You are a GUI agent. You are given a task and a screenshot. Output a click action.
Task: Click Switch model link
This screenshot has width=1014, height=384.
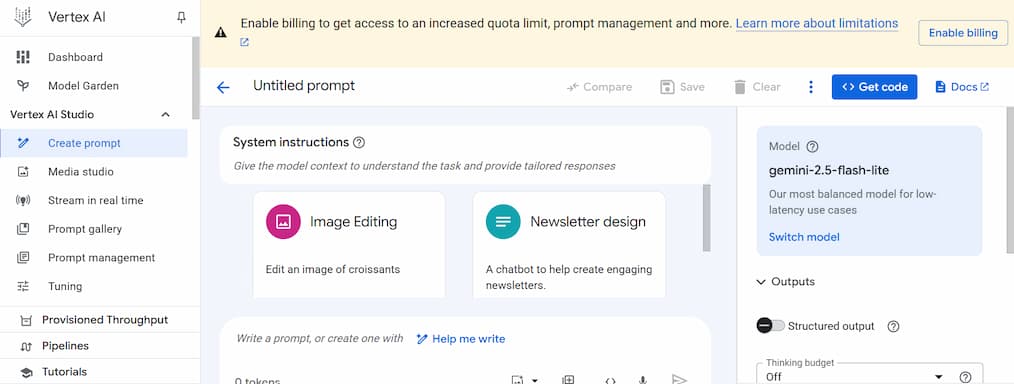click(x=804, y=237)
